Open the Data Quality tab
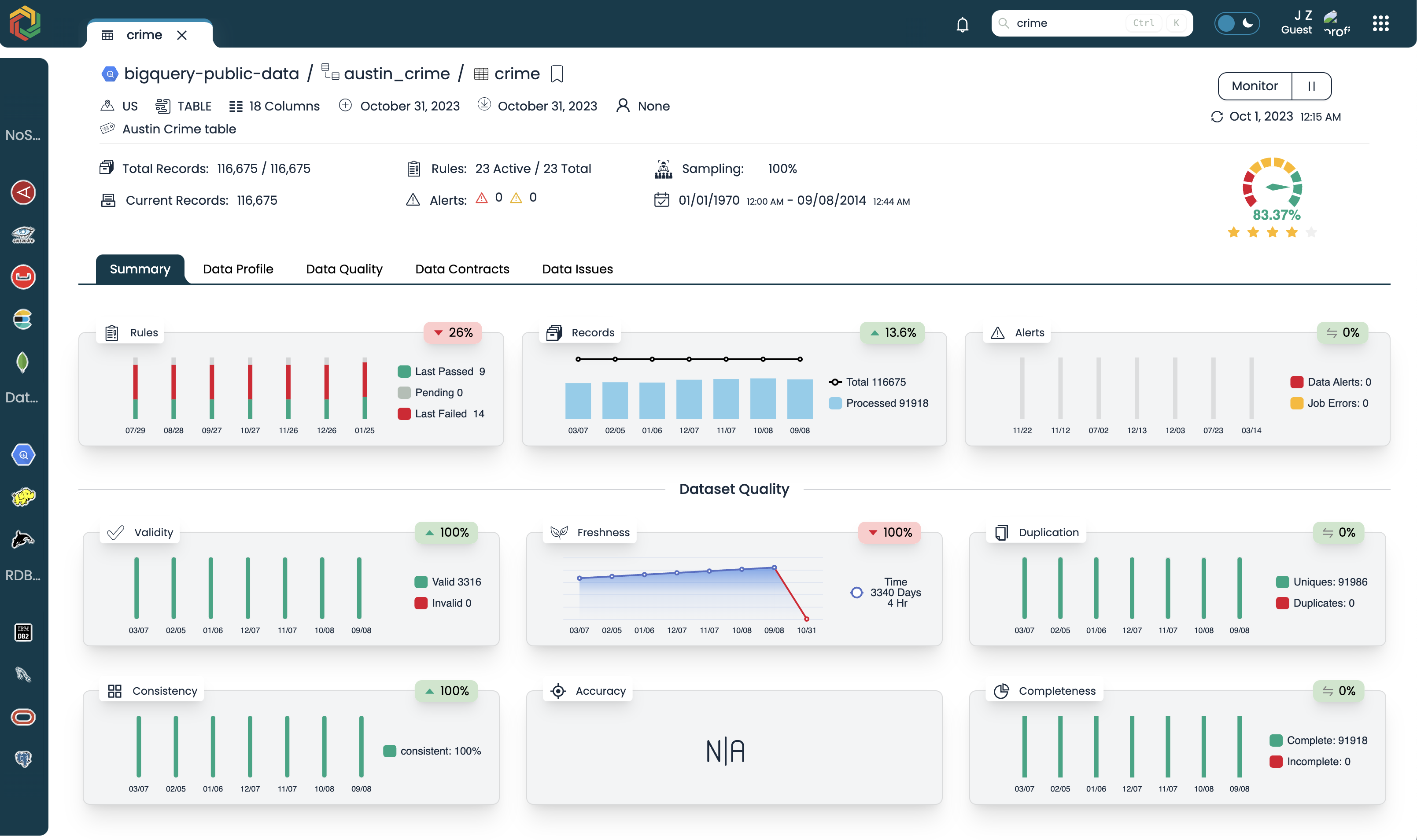 (x=344, y=269)
